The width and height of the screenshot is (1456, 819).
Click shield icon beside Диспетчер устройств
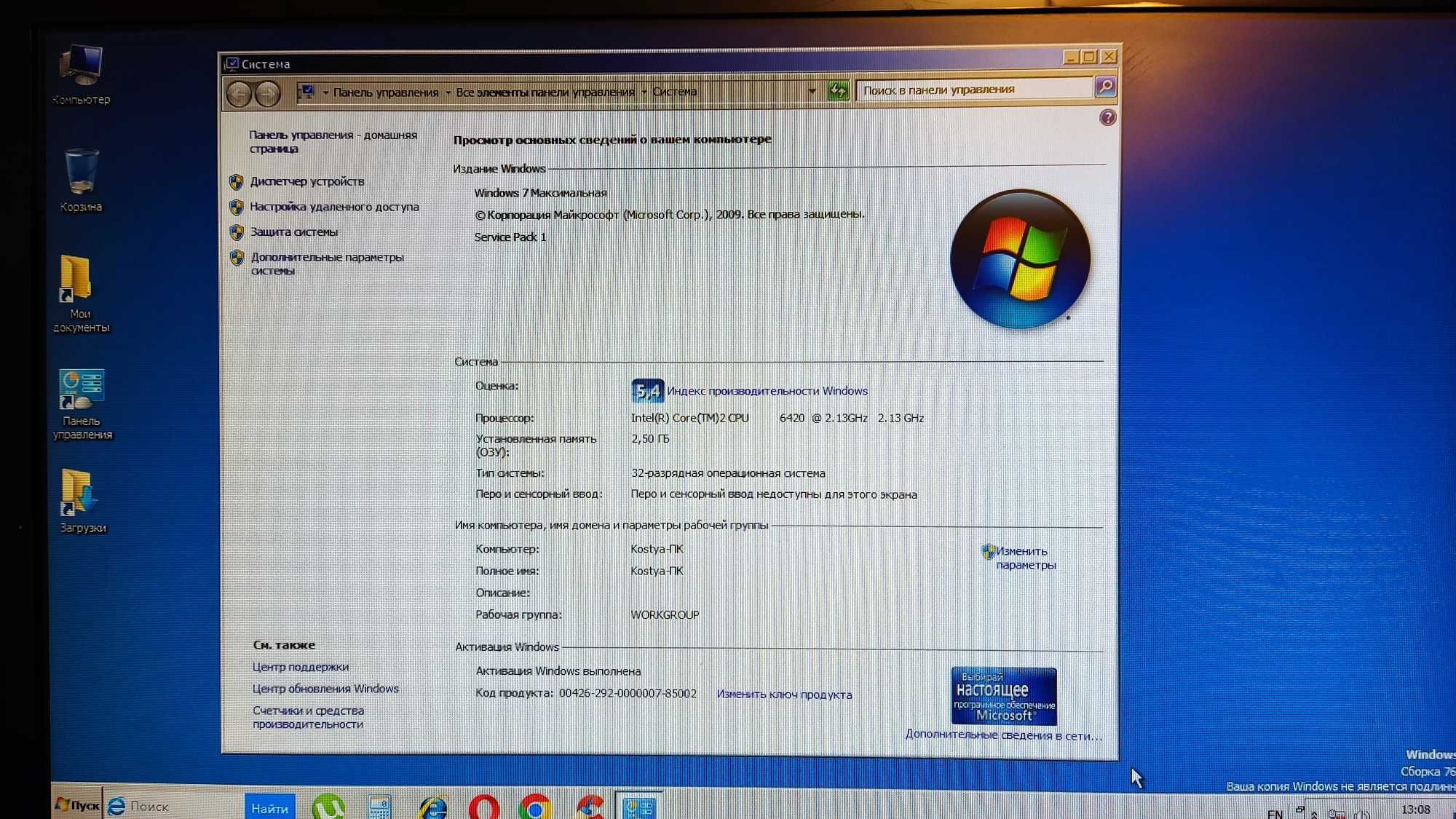pyautogui.click(x=236, y=181)
